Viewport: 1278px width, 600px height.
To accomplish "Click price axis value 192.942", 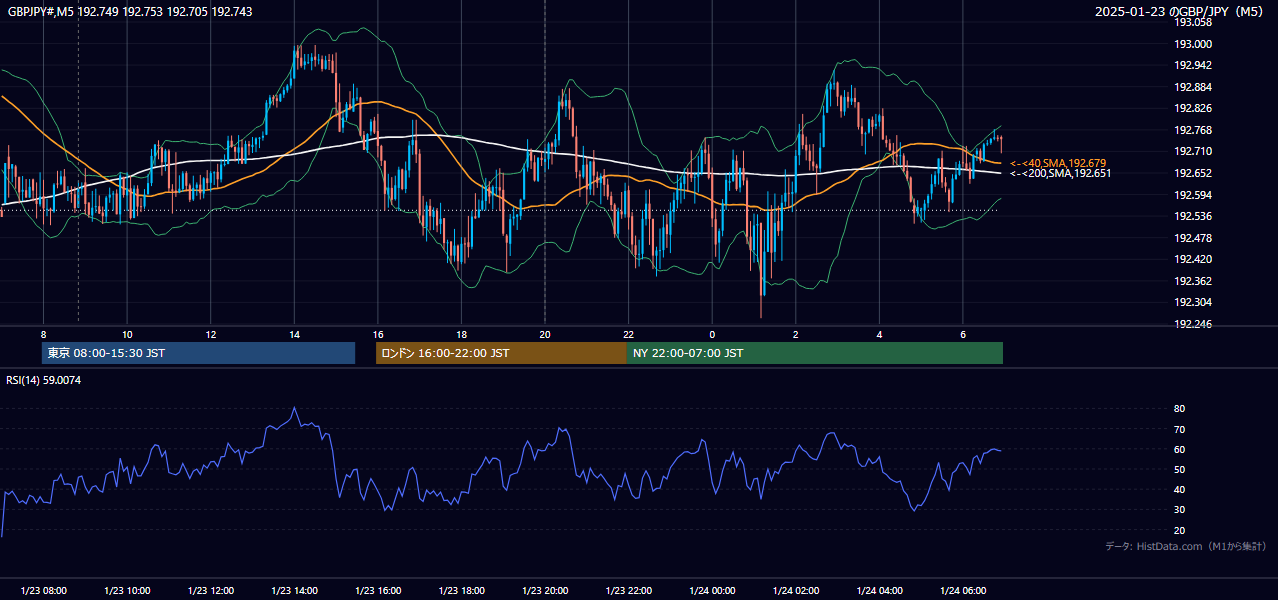I will 1193,65.
